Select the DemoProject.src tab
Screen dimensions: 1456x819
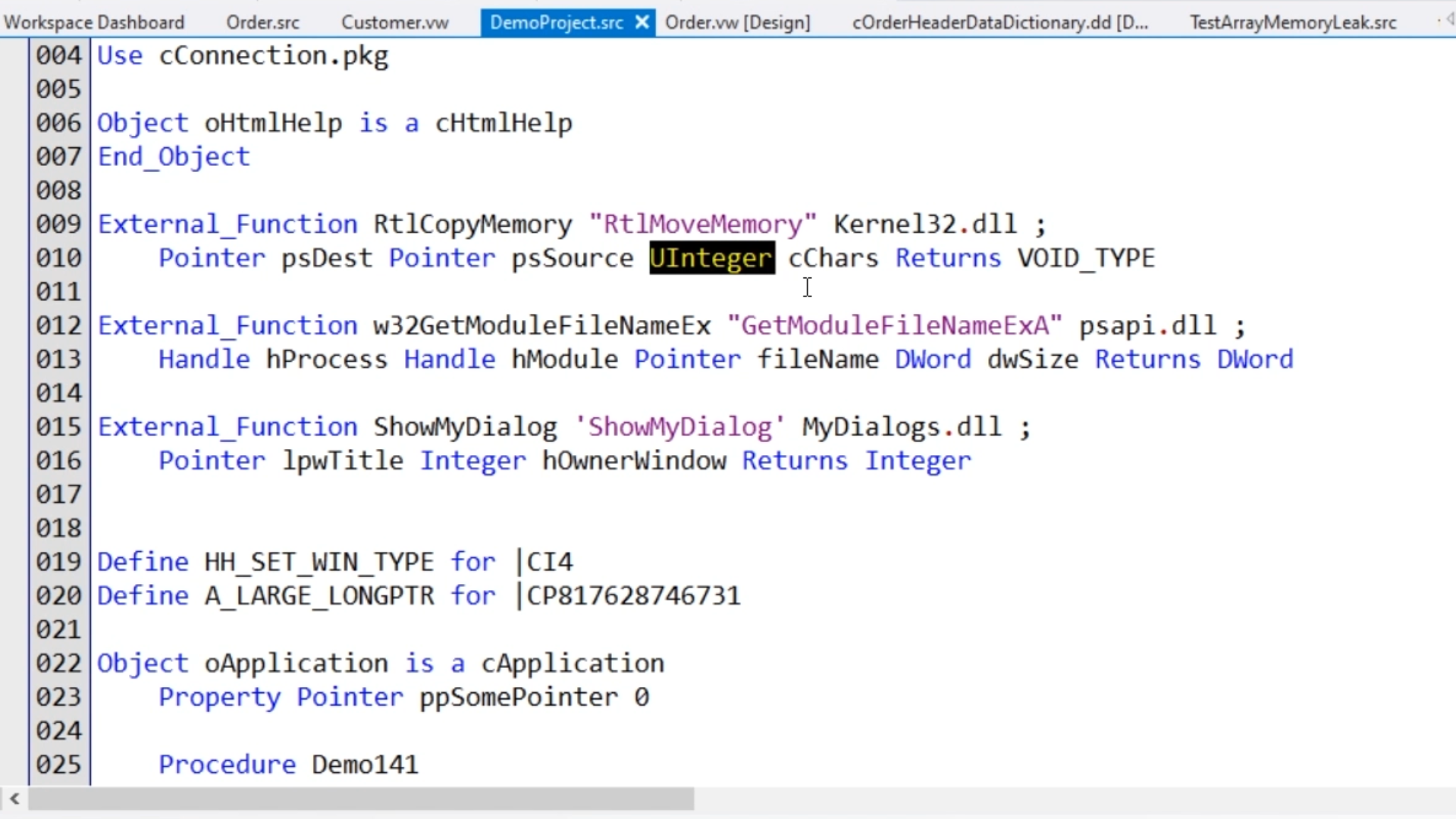coord(556,22)
